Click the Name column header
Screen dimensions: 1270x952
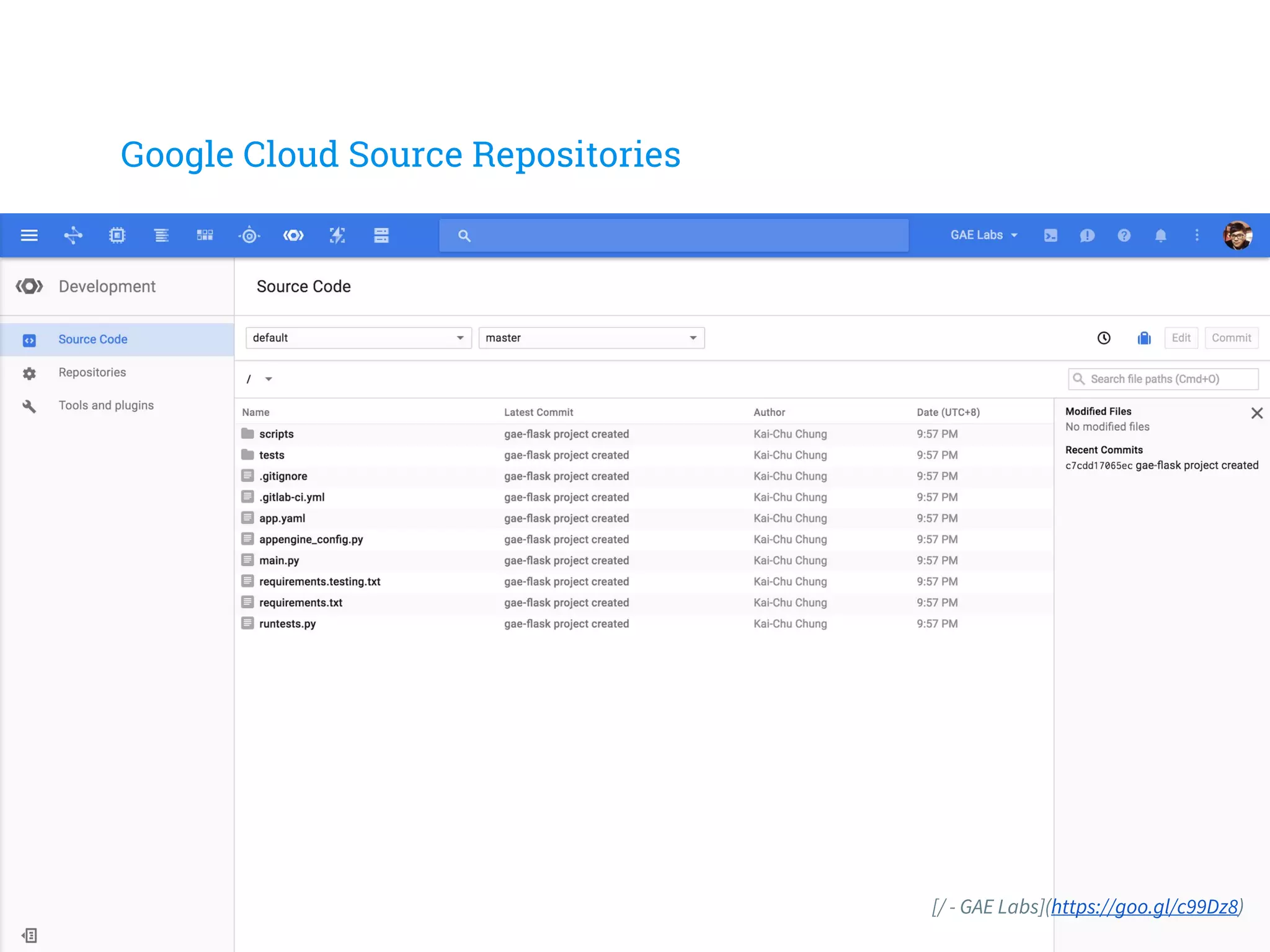pos(255,412)
